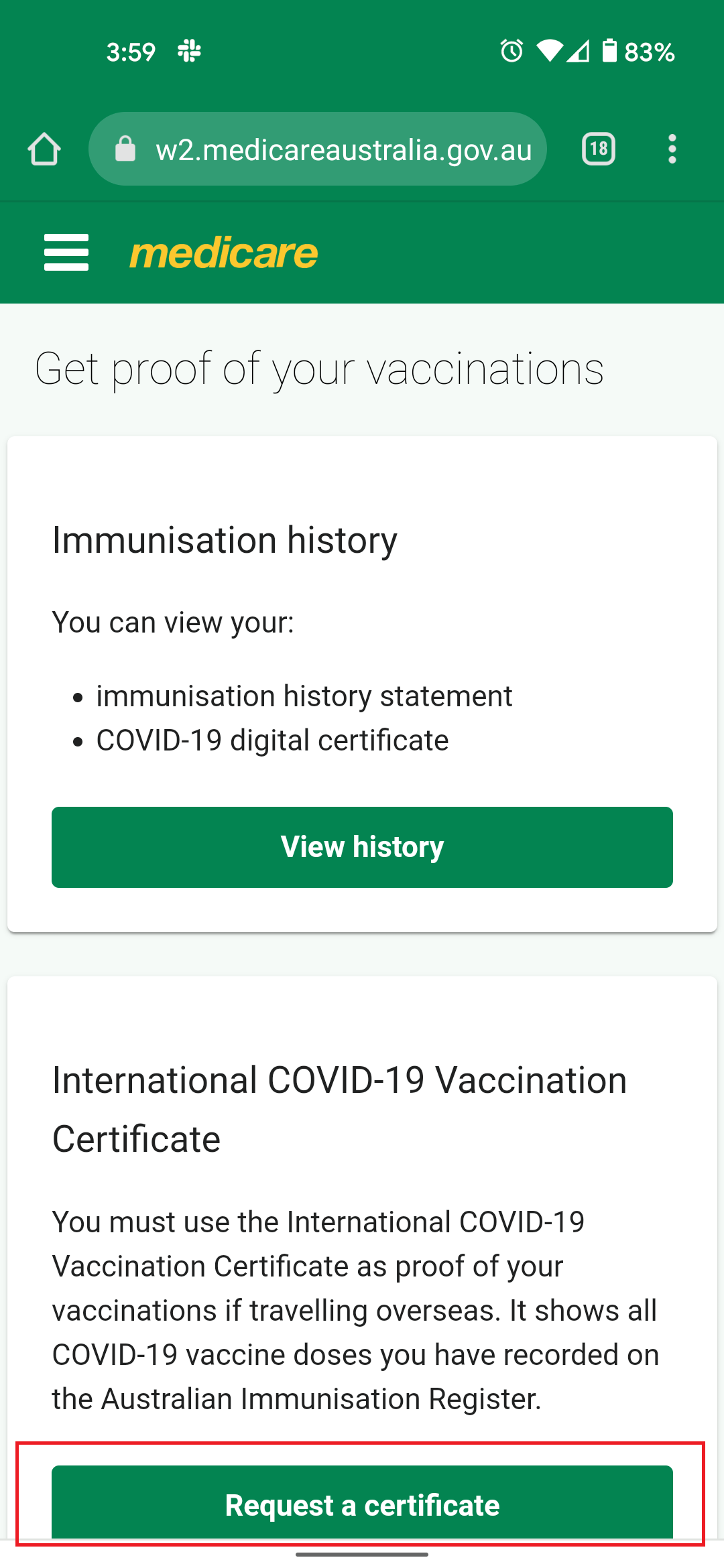Open the browser three-dot overflow menu
724x1568 pixels.
click(672, 149)
